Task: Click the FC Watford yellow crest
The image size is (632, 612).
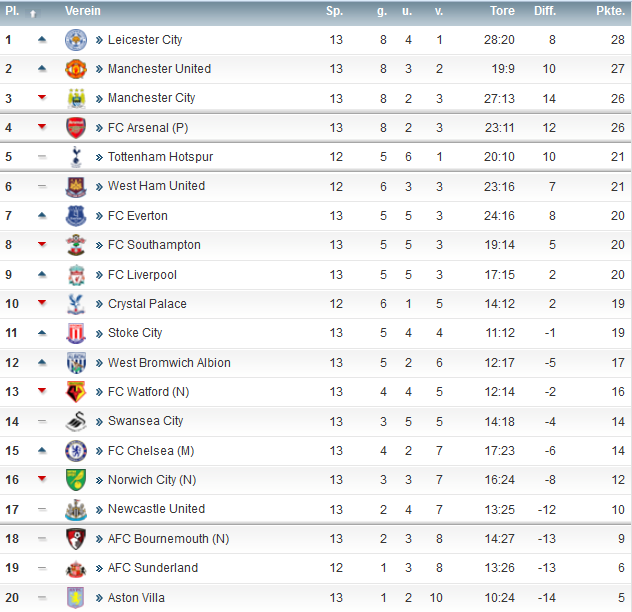Action: [x=76, y=392]
